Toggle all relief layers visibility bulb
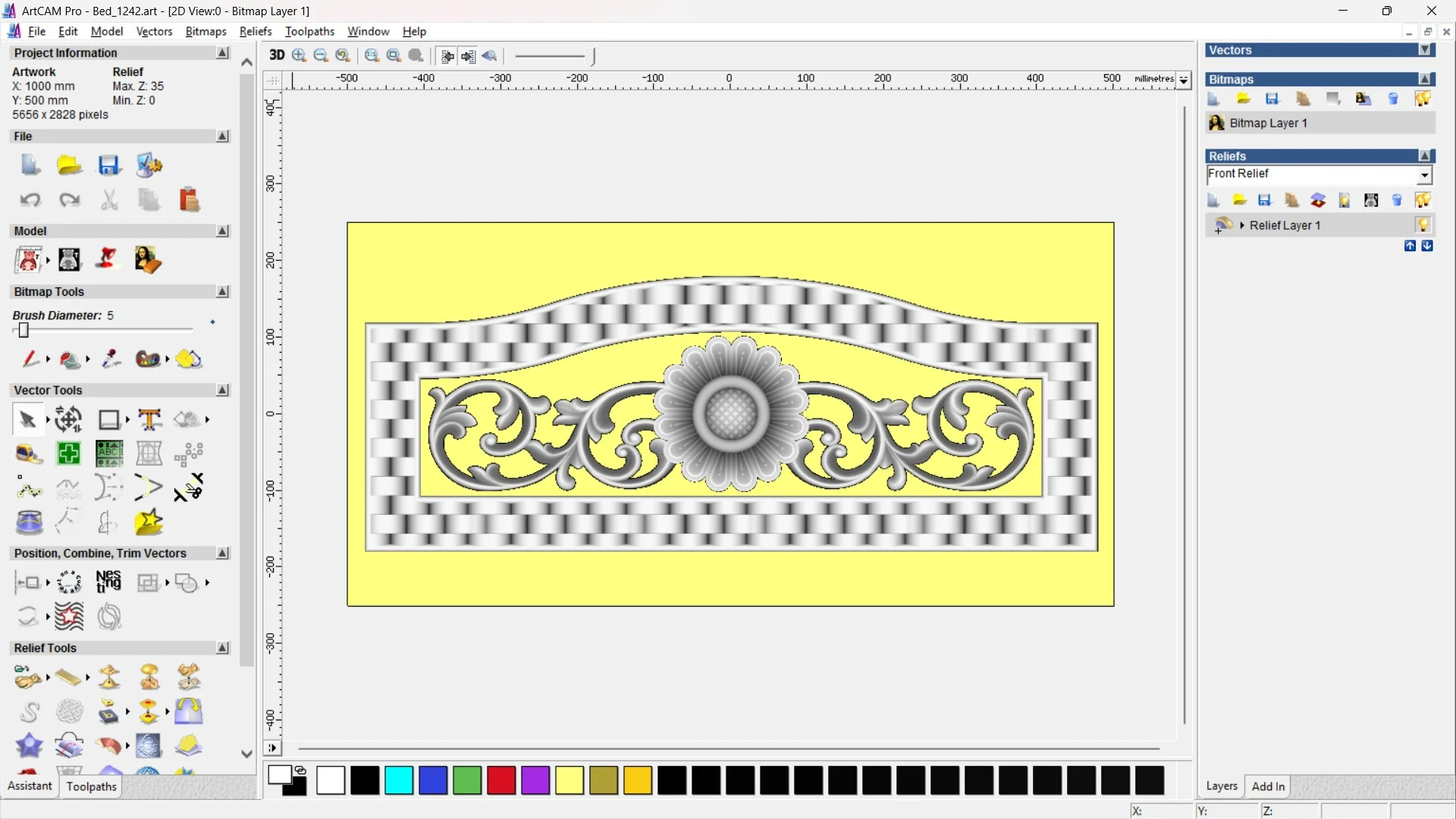Image resolution: width=1456 pixels, height=819 pixels. [1423, 200]
